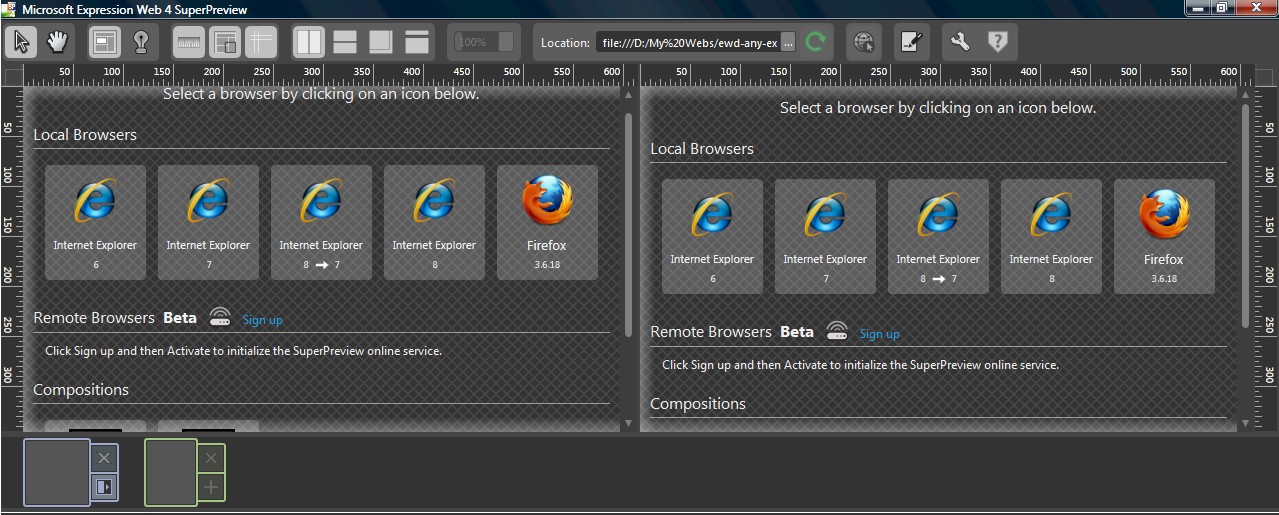1279x515 pixels.
Task: Choose Internet Explorer 8 in right pane
Action: [1051, 237]
